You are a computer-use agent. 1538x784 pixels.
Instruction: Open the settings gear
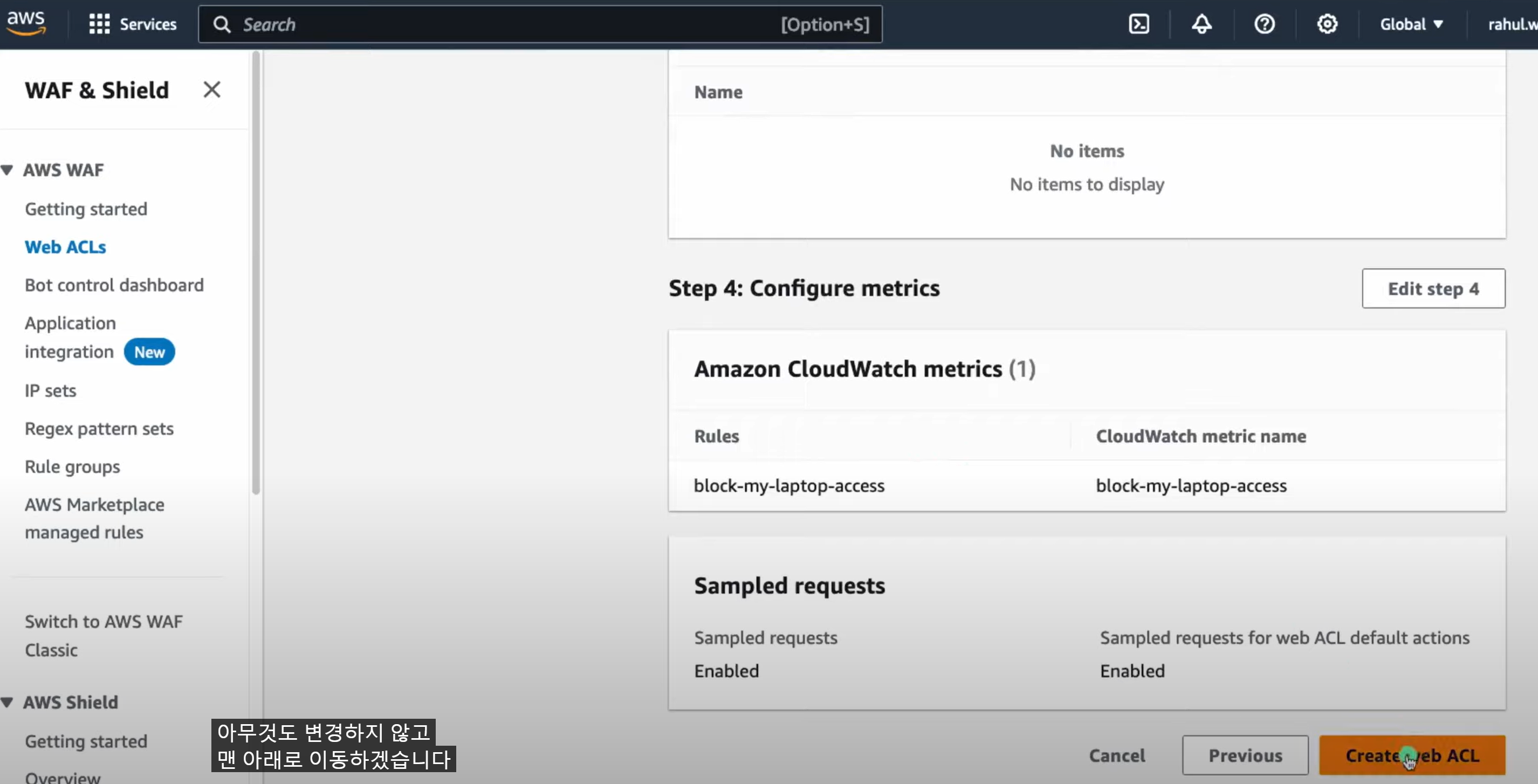click(1327, 24)
